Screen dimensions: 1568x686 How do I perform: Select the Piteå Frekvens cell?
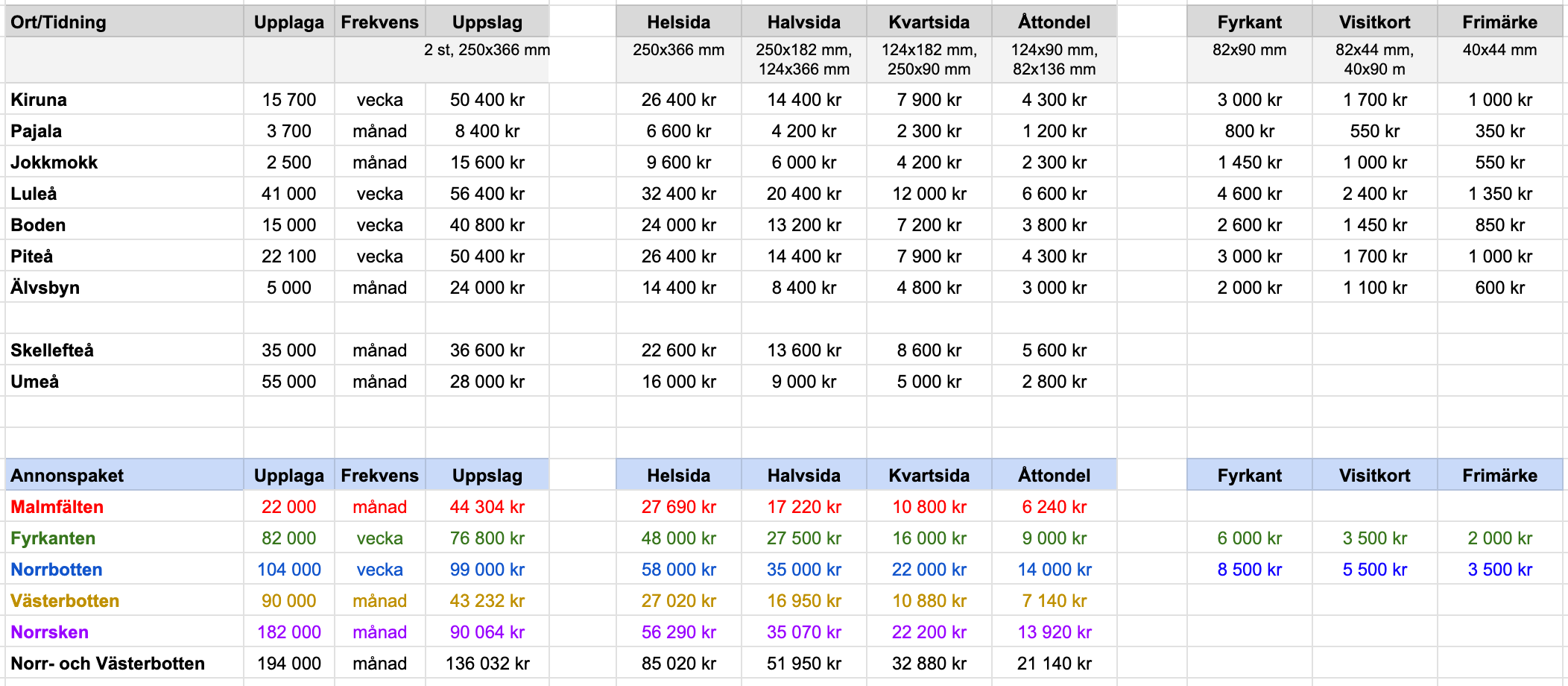(379, 257)
